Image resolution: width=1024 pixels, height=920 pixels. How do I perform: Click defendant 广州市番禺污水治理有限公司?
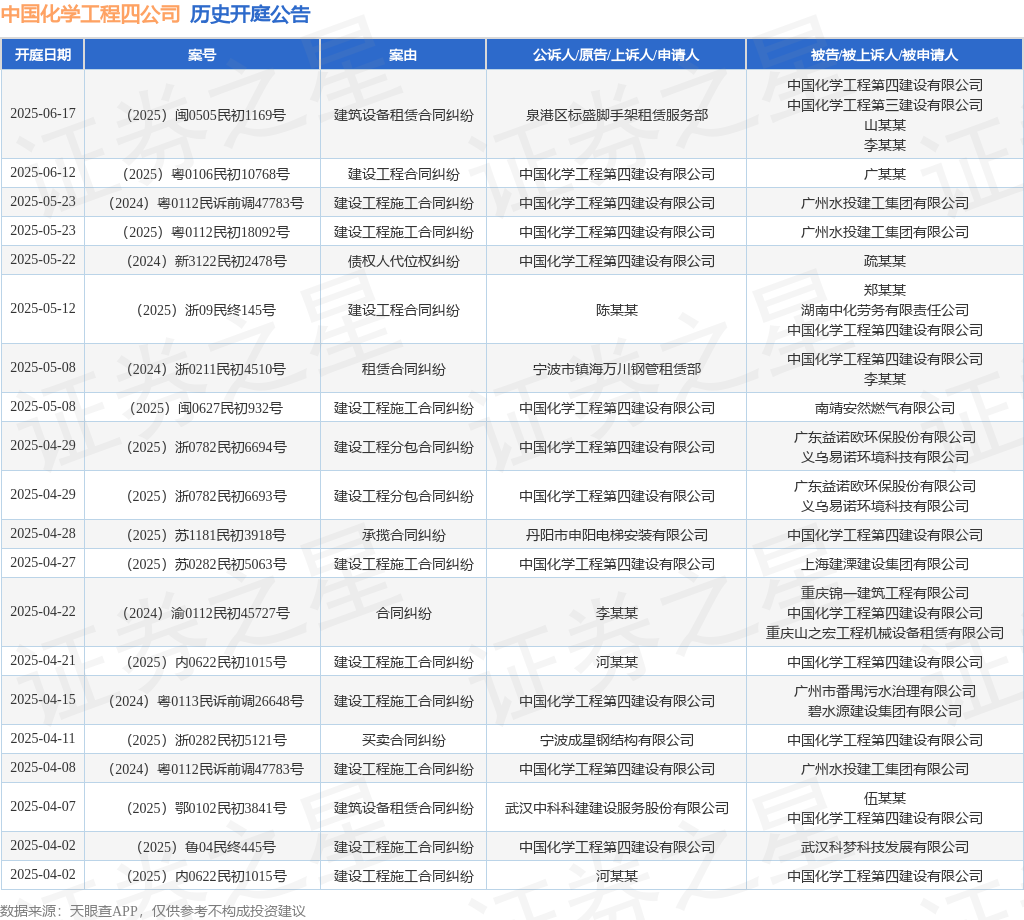pos(885,691)
